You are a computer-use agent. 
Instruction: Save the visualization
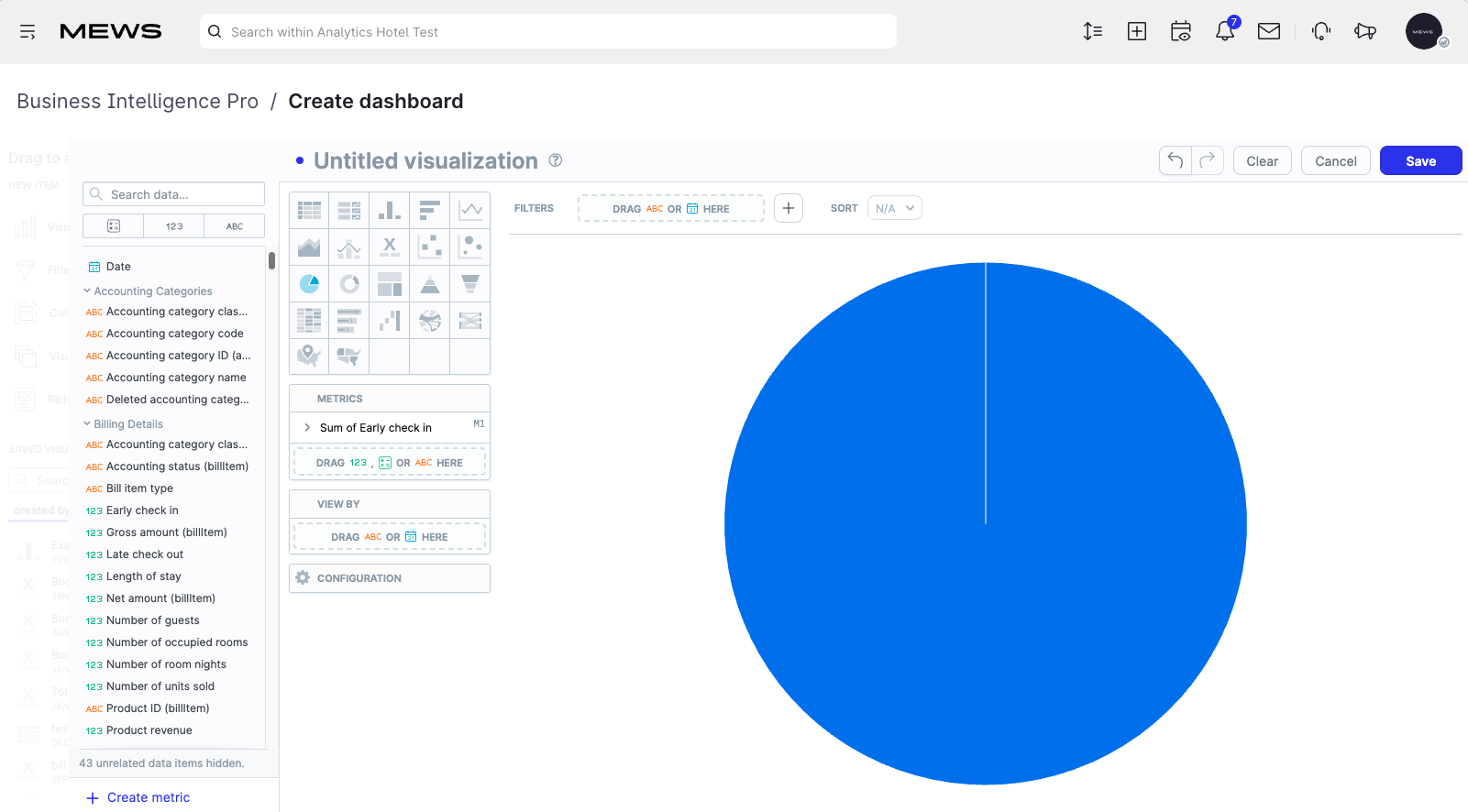pyautogui.click(x=1421, y=160)
